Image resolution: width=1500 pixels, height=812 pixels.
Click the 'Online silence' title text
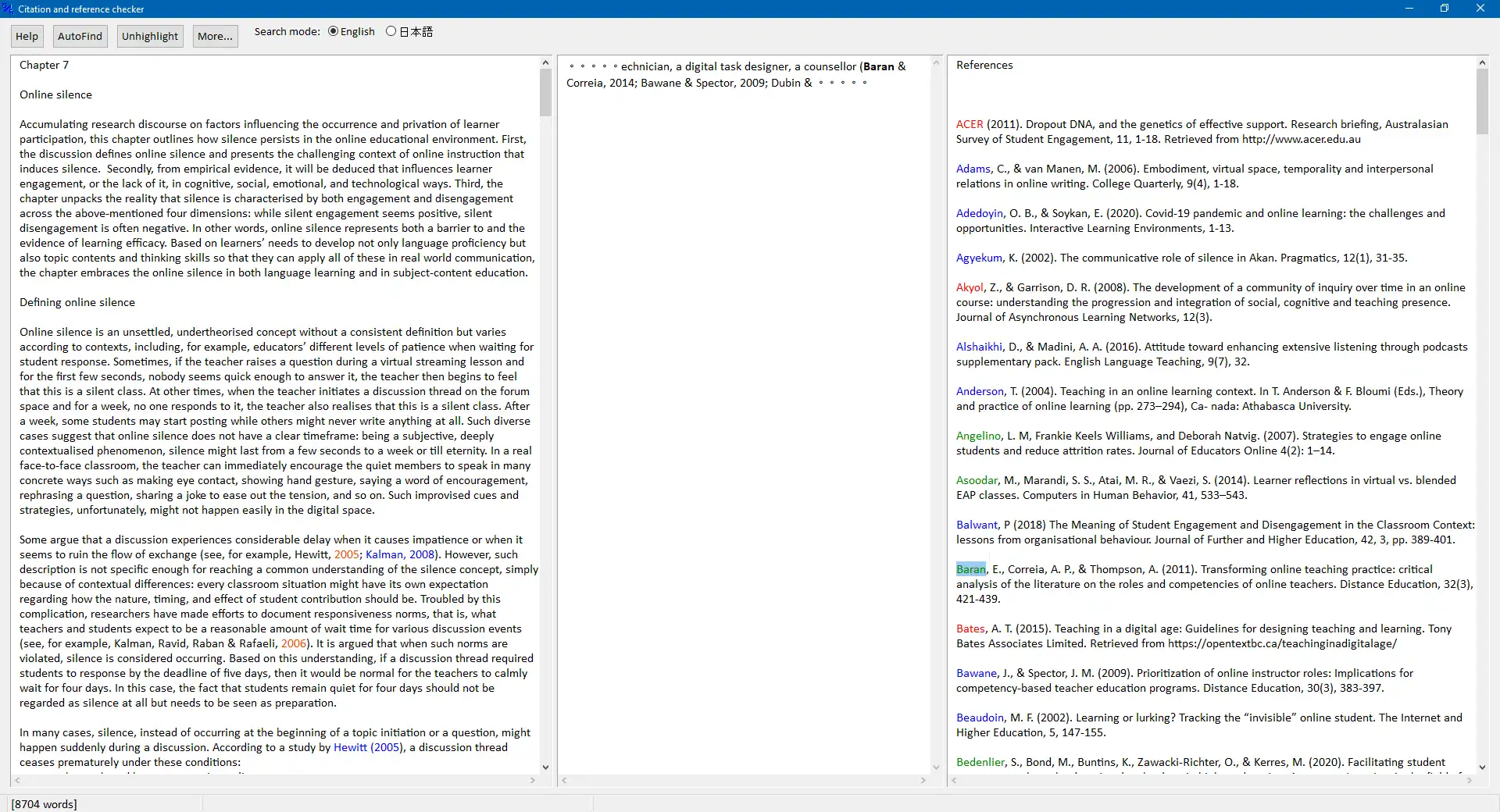tap(55, 94)
